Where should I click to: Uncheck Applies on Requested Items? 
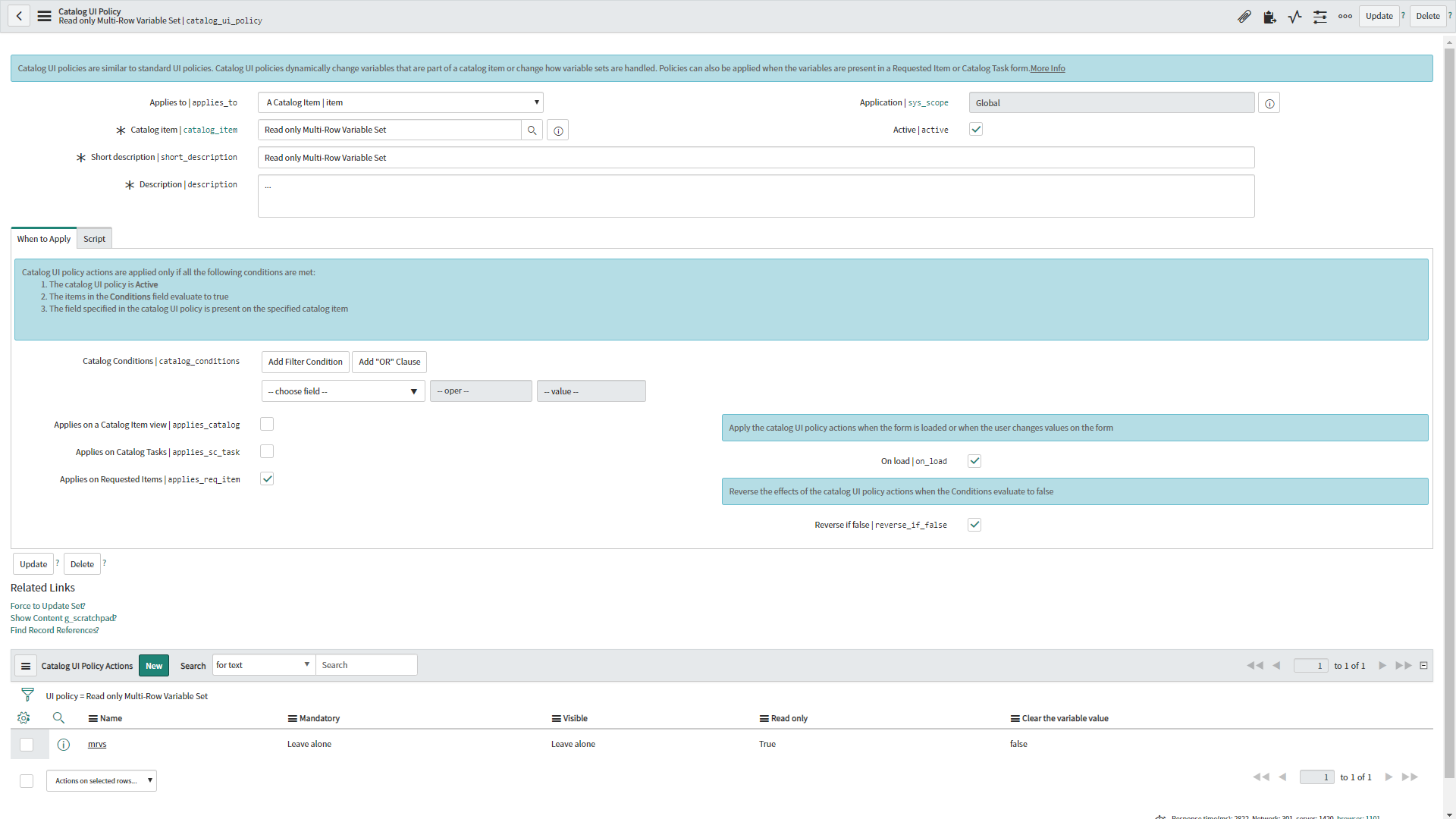coord(267,479)
